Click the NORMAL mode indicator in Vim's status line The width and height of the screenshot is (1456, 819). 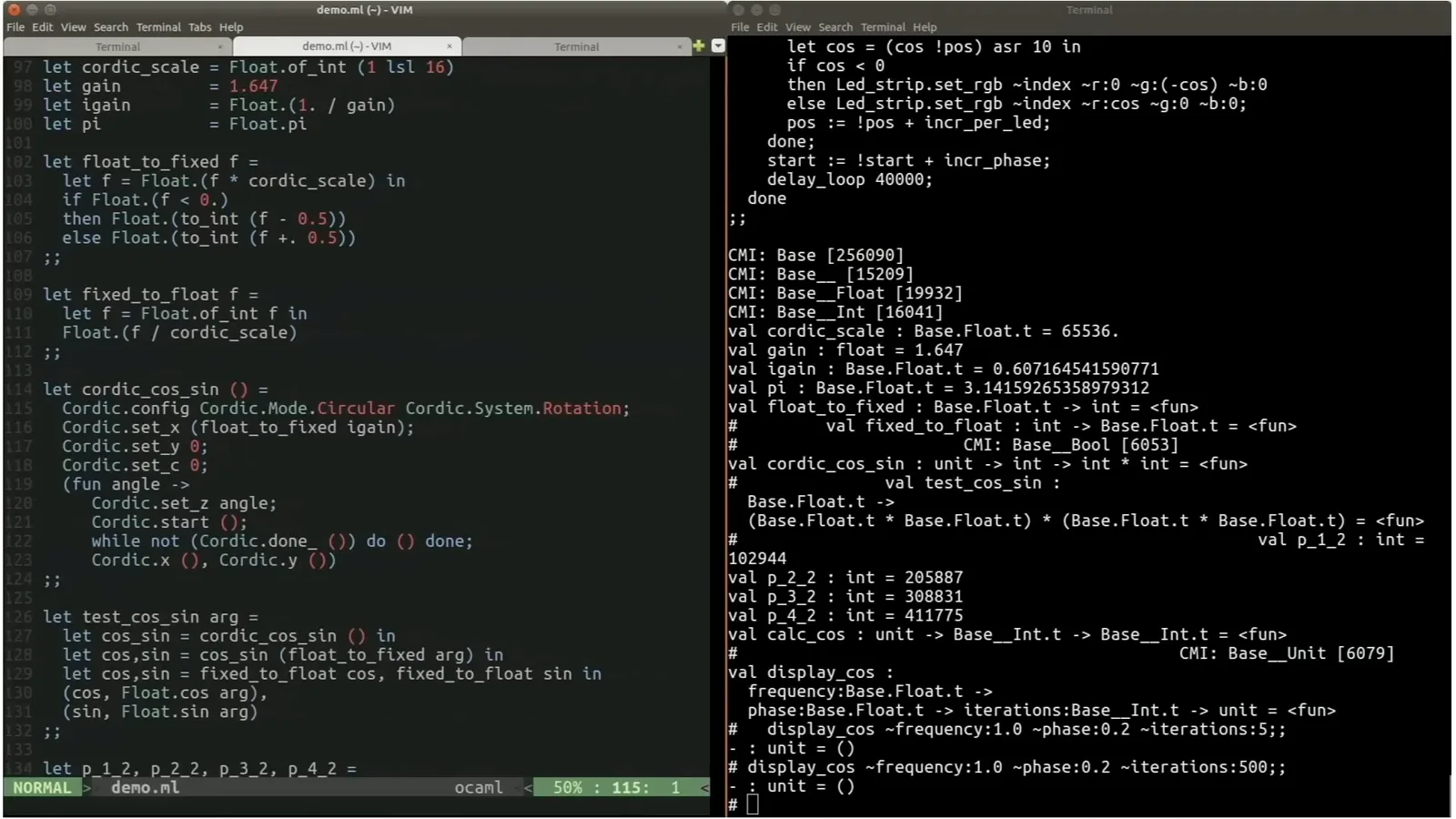pyautogui.click(x=42, y=788)
